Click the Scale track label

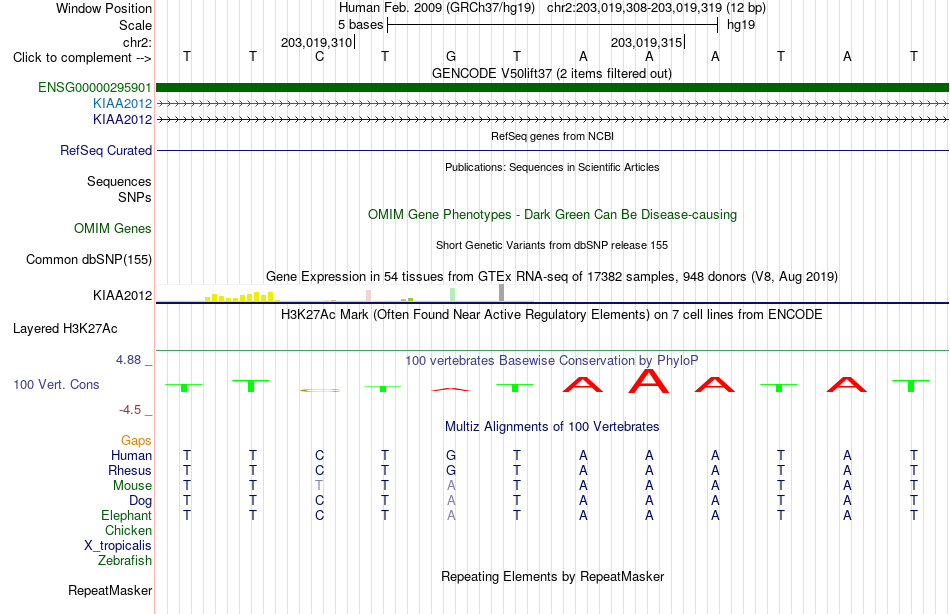click(135, 25)
